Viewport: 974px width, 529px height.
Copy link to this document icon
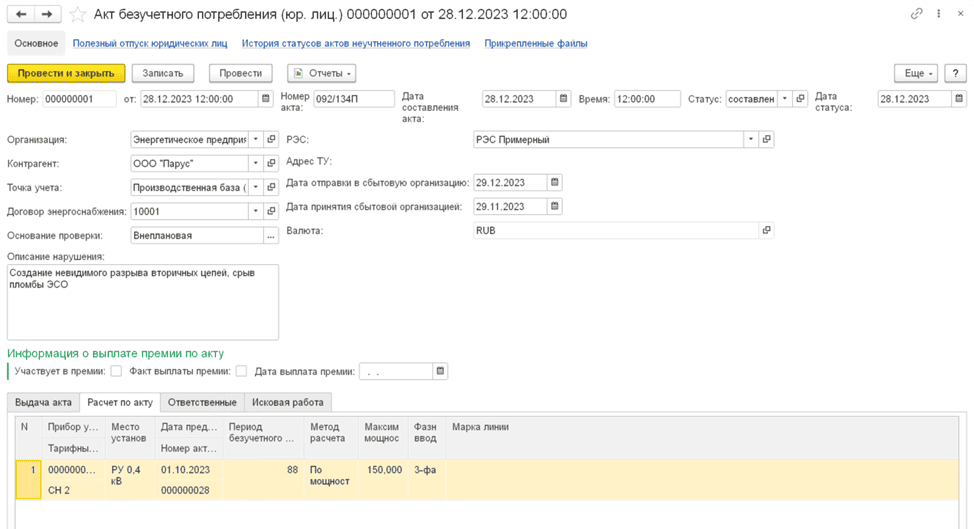point(916,14)
